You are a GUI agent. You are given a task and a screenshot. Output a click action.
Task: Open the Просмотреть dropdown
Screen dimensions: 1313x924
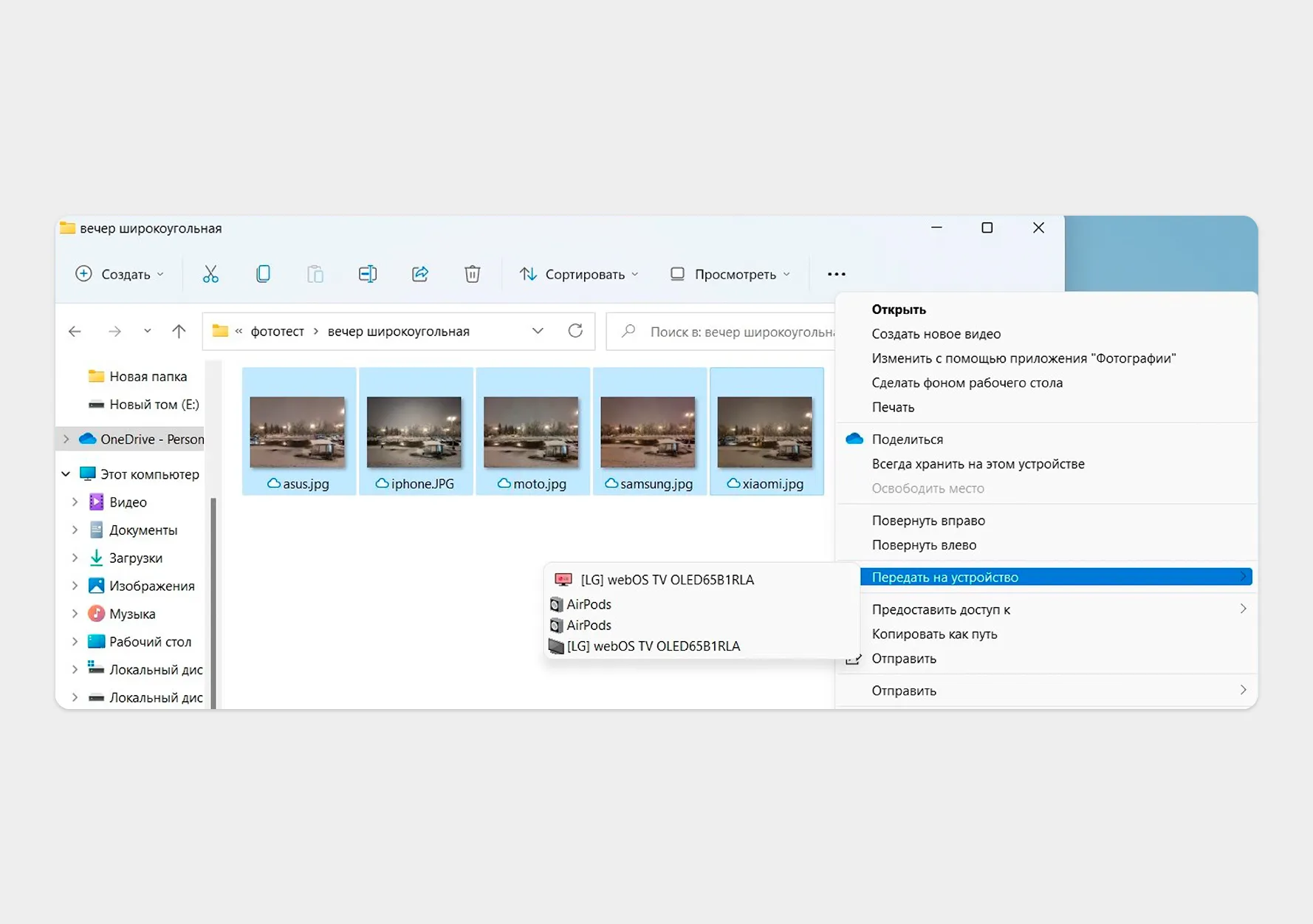pyautogui.click(x=730, y=274)
